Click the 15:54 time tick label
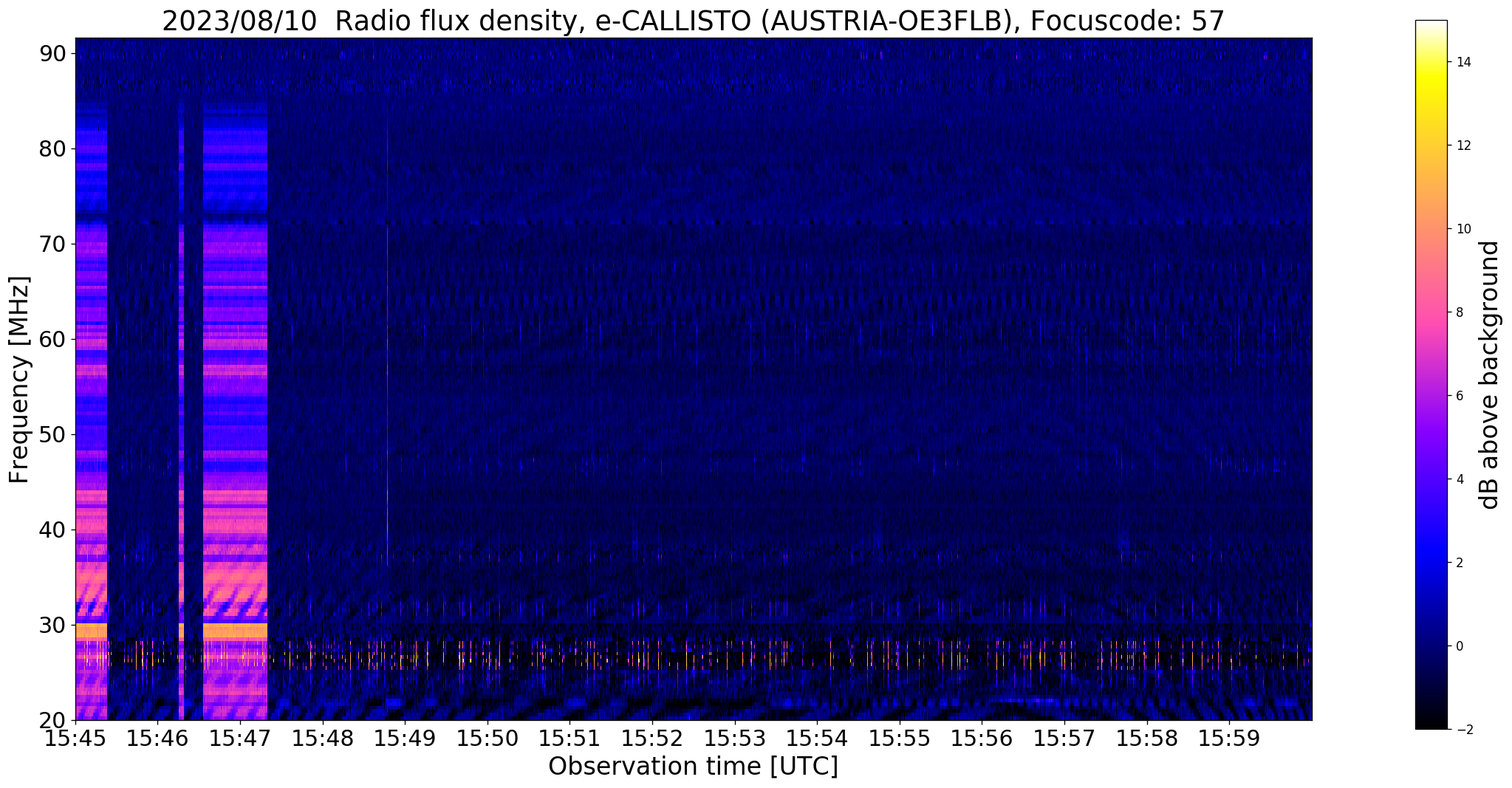 (817, 739)
